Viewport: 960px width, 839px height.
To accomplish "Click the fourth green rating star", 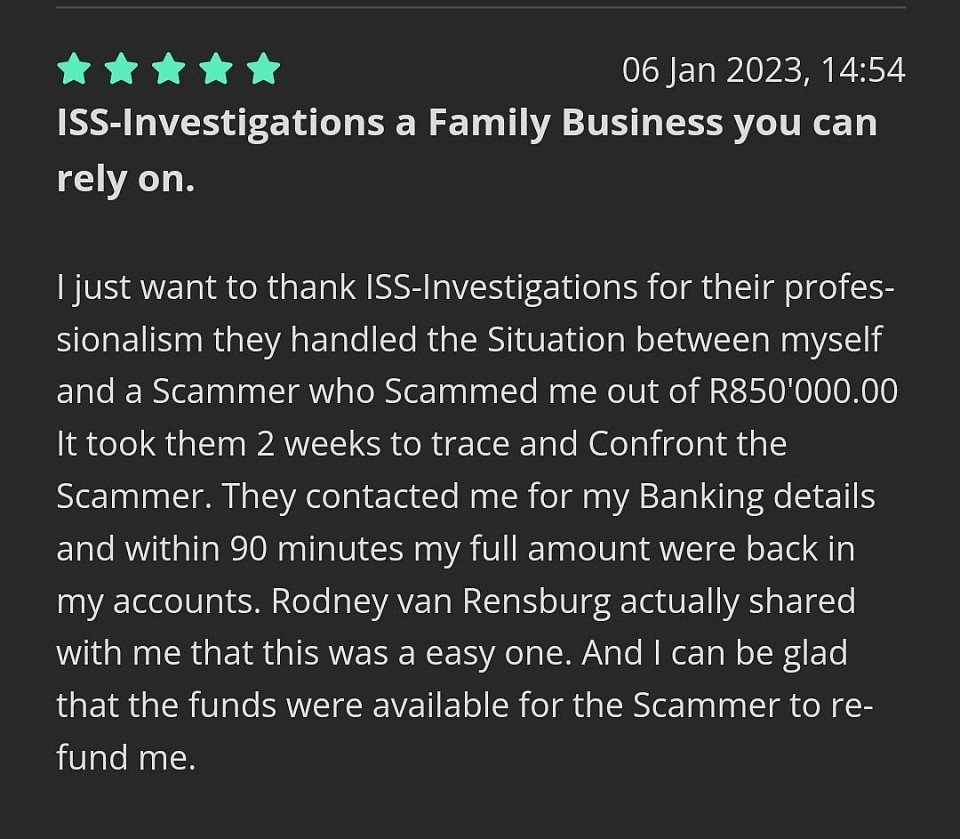I will (x=217, y=68).
